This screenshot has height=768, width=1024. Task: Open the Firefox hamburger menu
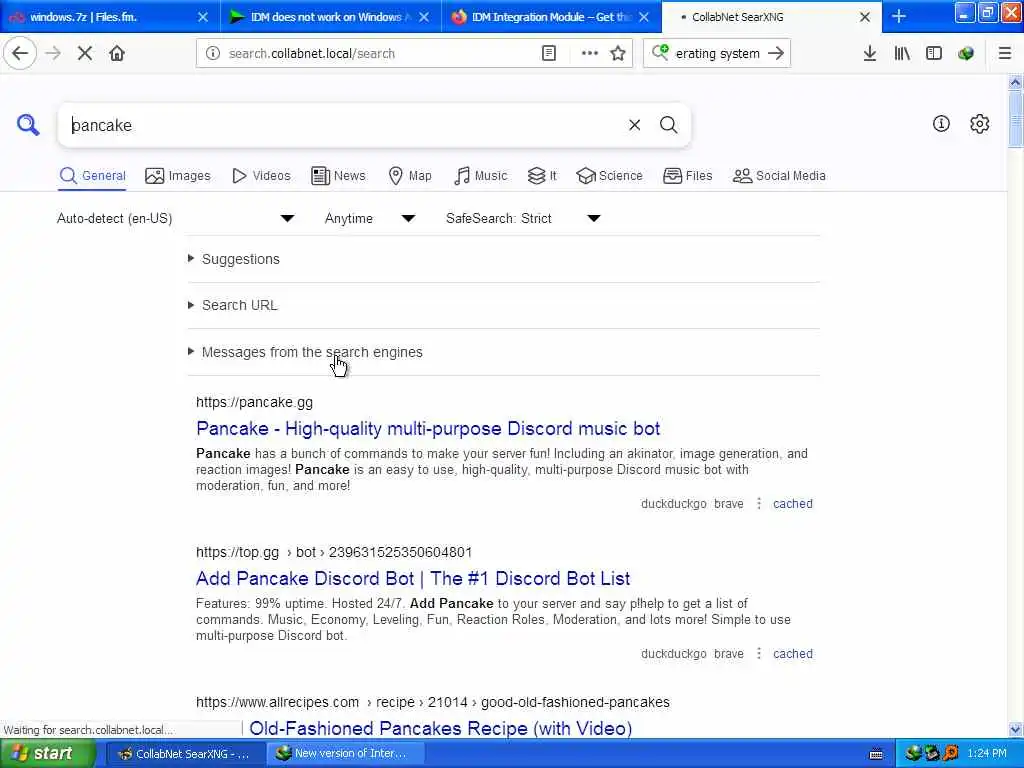coord(1005,54)
